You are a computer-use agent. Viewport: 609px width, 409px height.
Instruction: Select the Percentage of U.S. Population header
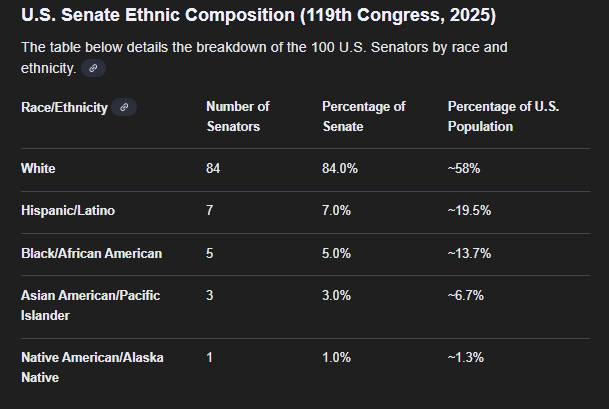(x=495, y=117)
